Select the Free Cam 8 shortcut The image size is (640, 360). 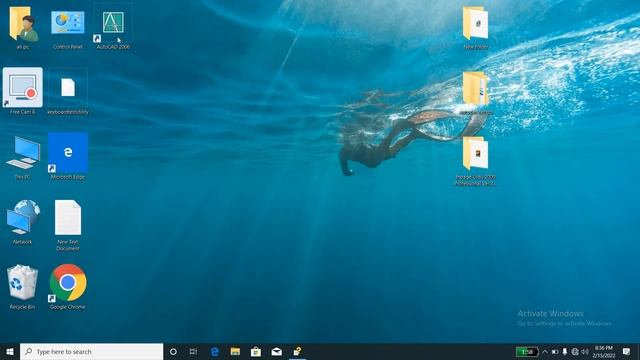tap(22, 91)
